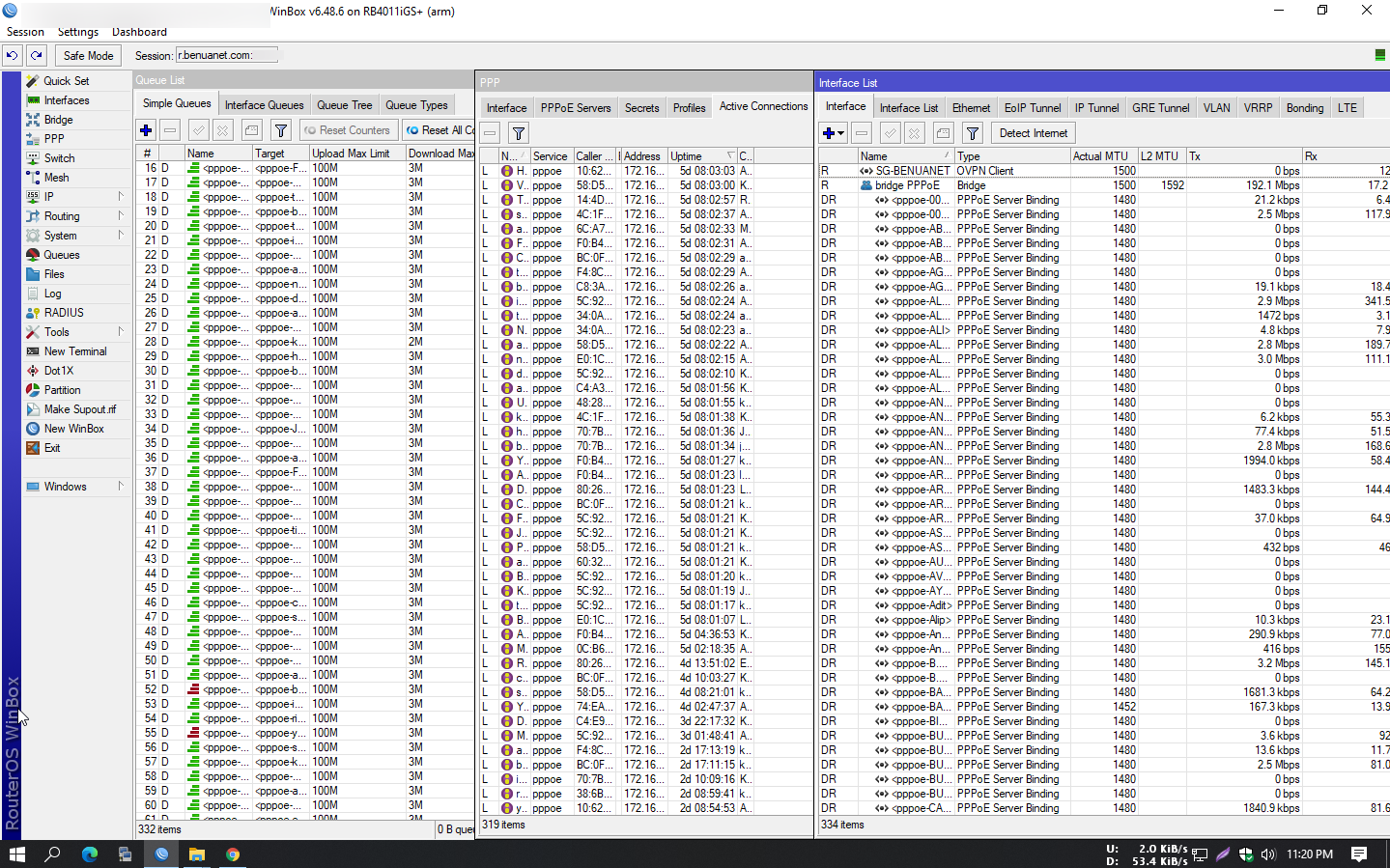
Task: Sort Queue List by Upload Max Limit column
Action: point(355,154)
